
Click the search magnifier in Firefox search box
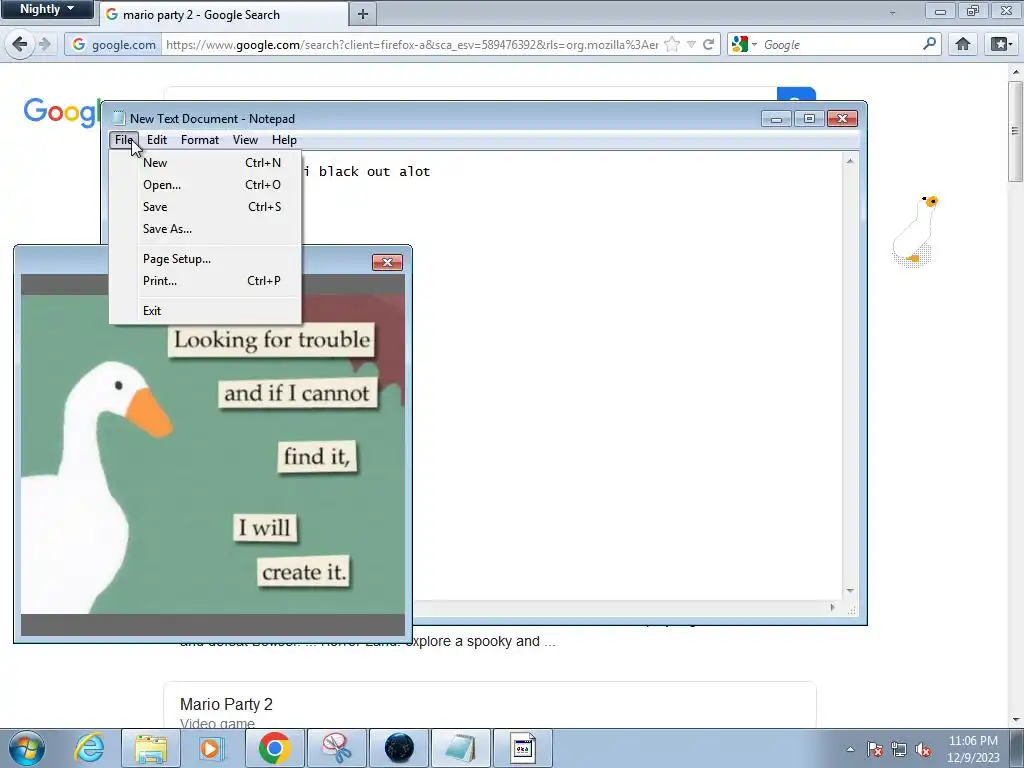[x=929, y=44]
